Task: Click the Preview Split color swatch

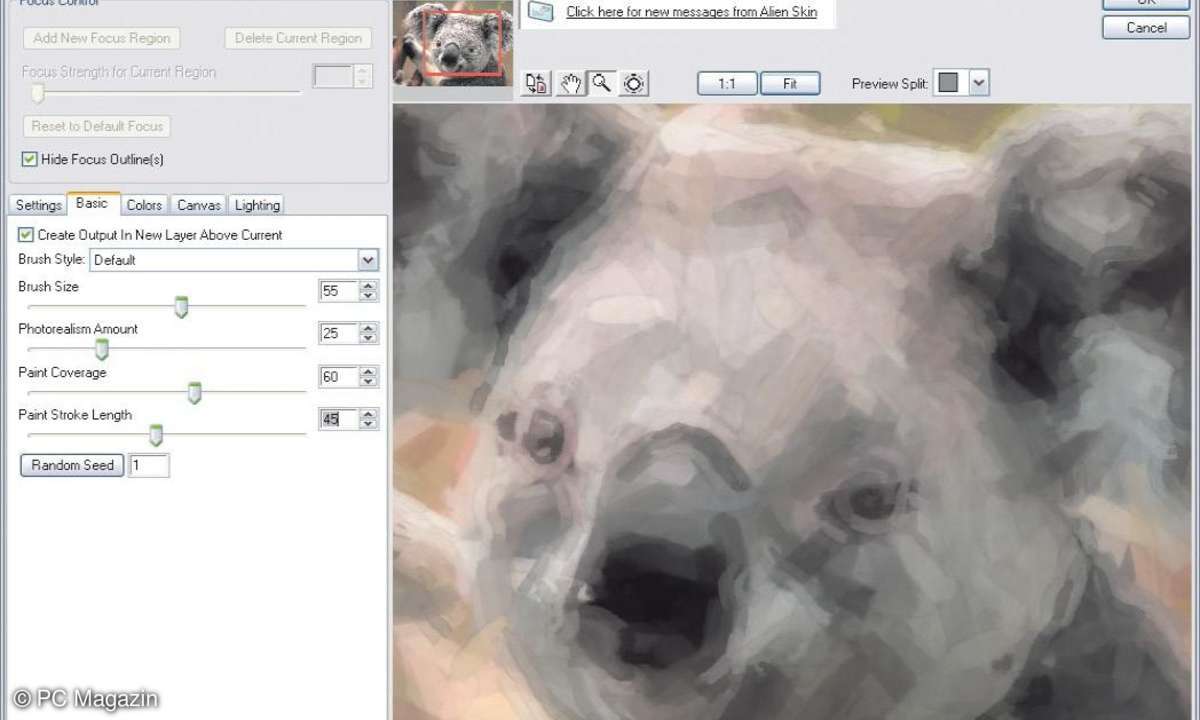Action: (948, 84)
